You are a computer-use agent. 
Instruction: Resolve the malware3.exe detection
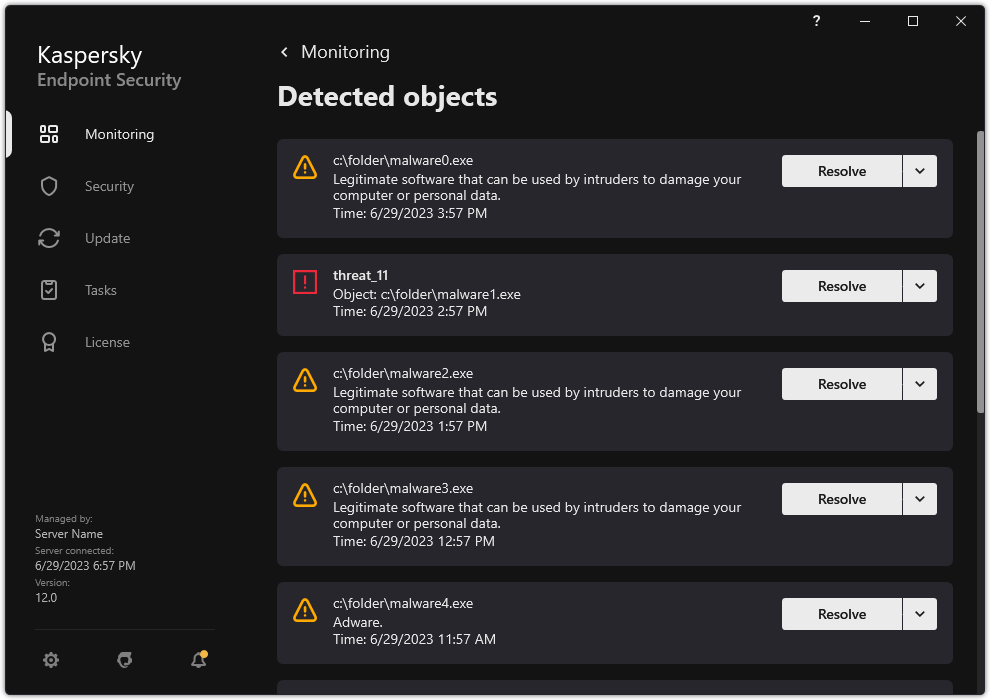pyautogui.click(x=841, y=498)
